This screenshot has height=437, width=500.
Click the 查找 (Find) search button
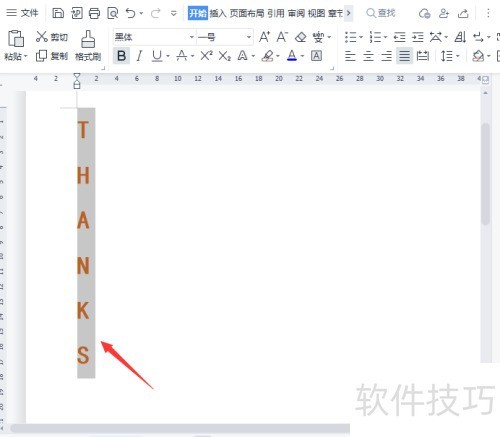click(381, 13)
